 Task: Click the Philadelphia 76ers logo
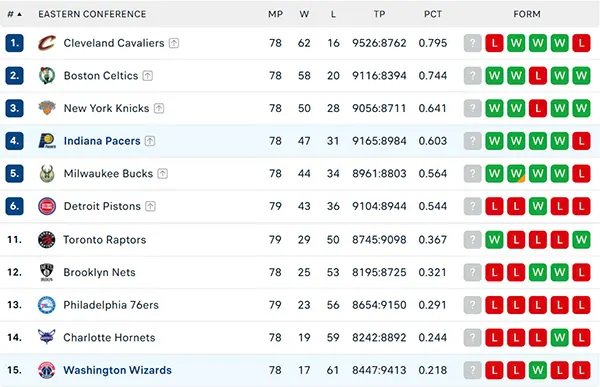[x=47, y=305]
